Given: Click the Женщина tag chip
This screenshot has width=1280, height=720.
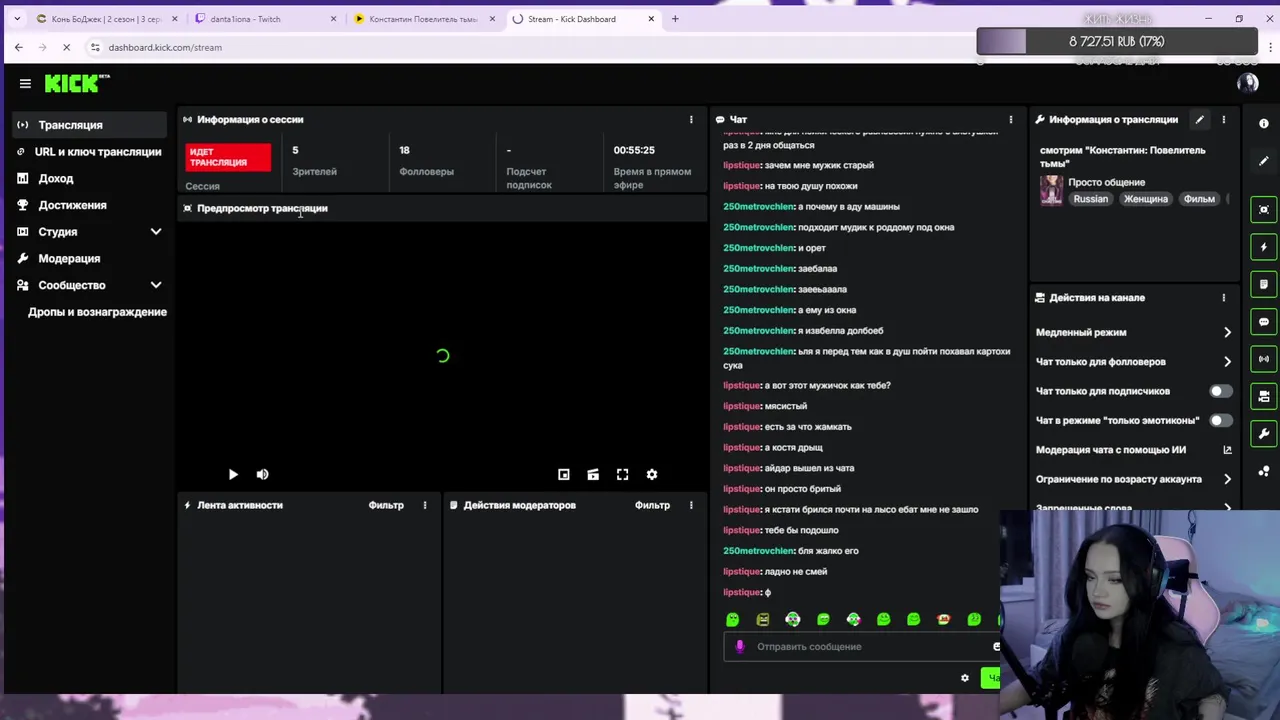Looking at the screenshot, I should click(x=1146, y=199).
